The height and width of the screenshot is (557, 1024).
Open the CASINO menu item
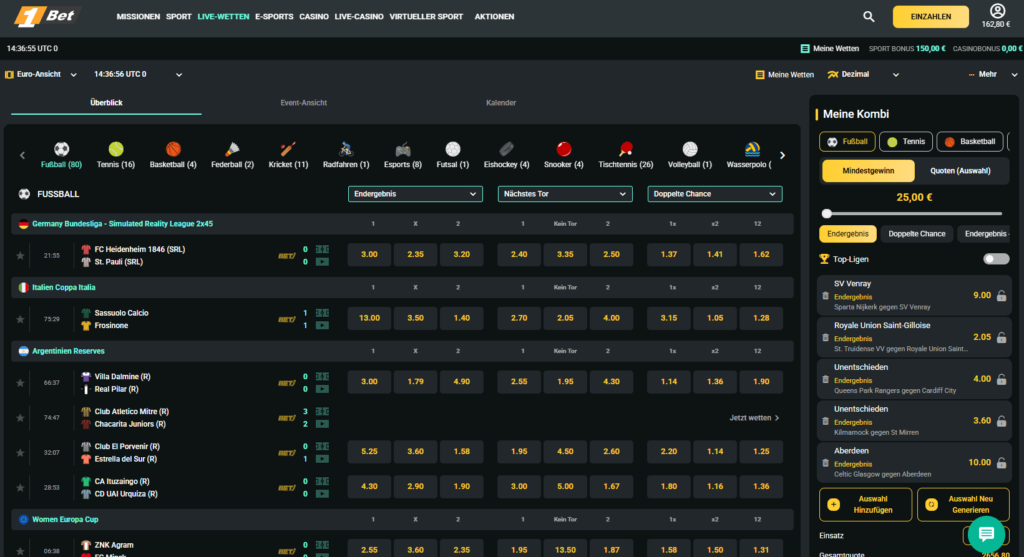pos(314,17)
